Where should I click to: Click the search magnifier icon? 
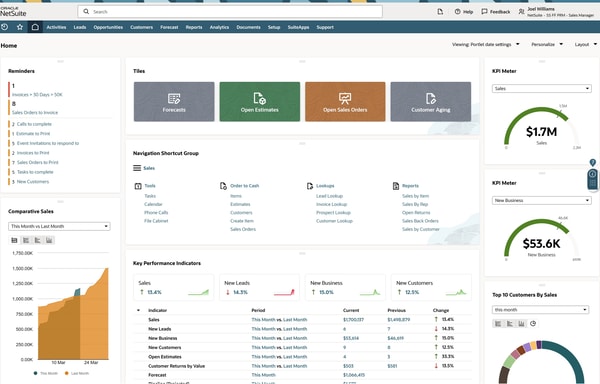coord(86,11)
